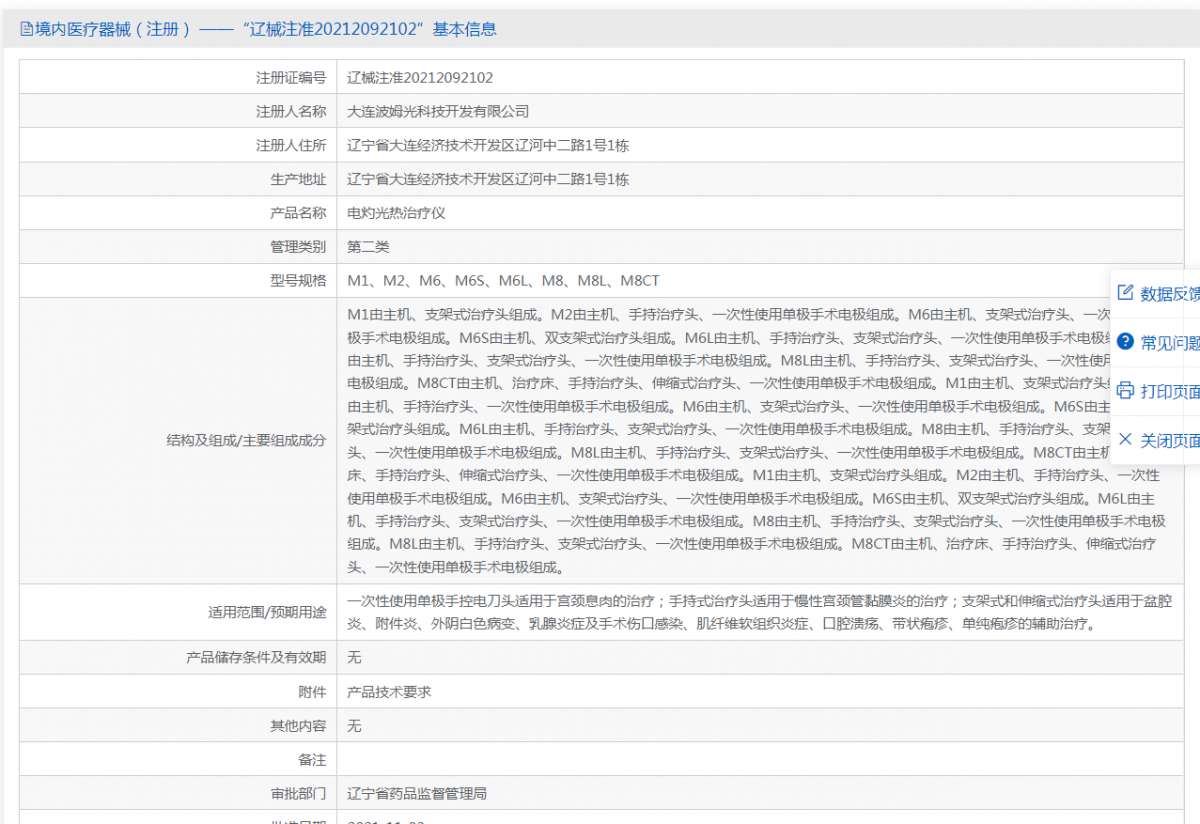Image resolution: width=1200 pixels, height=824 pixels.
Task: Click the 结构及组成/主要组成成分 label
Action: (x=246, y=440)
